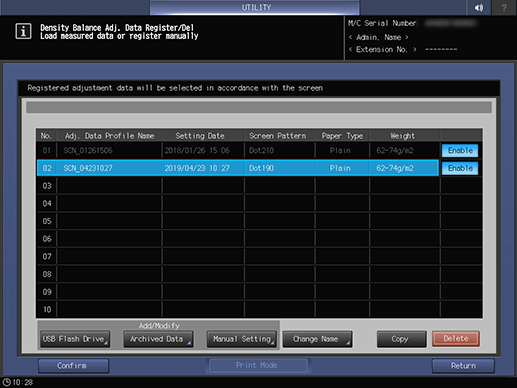The image size is (517, 388).
Task: Click the clock icon showing 10:28
Action: coord(7,382)
